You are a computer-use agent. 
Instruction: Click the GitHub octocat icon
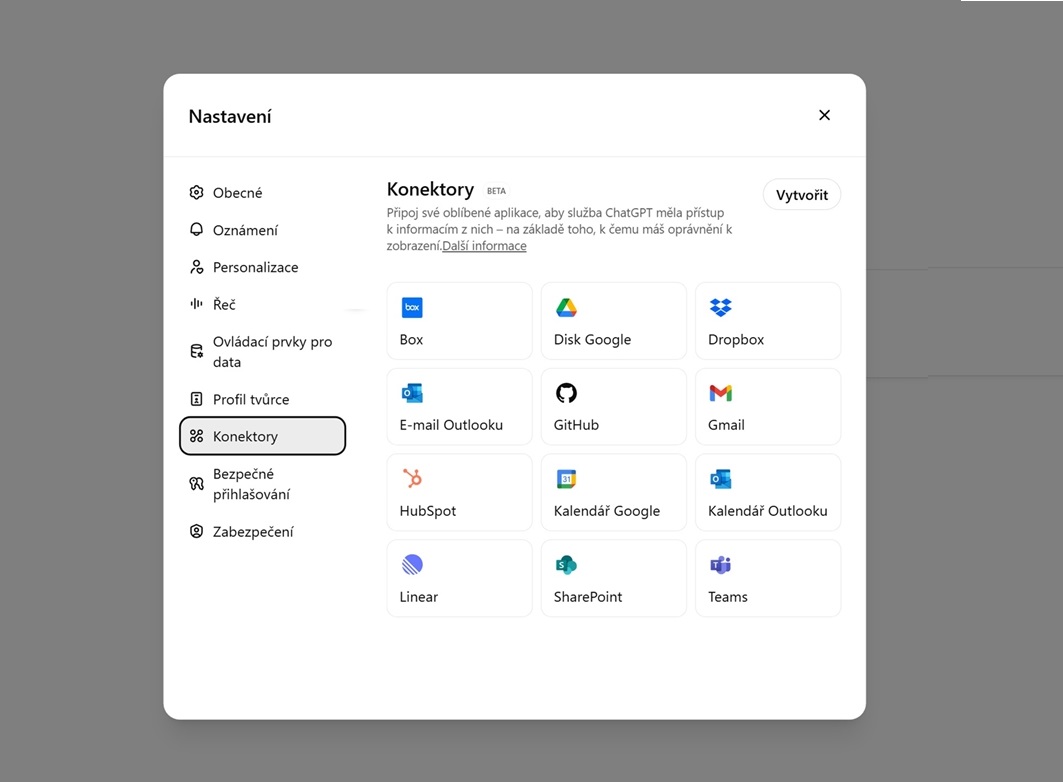(566, 393)
